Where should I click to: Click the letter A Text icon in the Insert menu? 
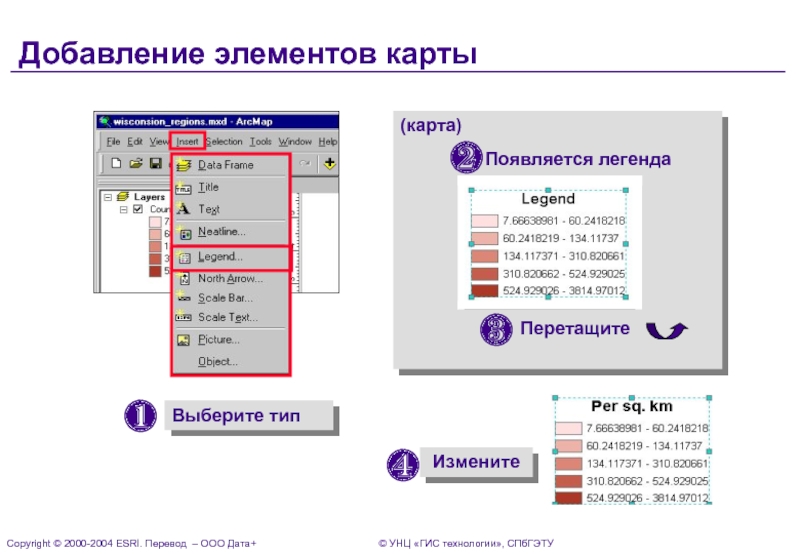pyautogui.click(x=183, y=209)
